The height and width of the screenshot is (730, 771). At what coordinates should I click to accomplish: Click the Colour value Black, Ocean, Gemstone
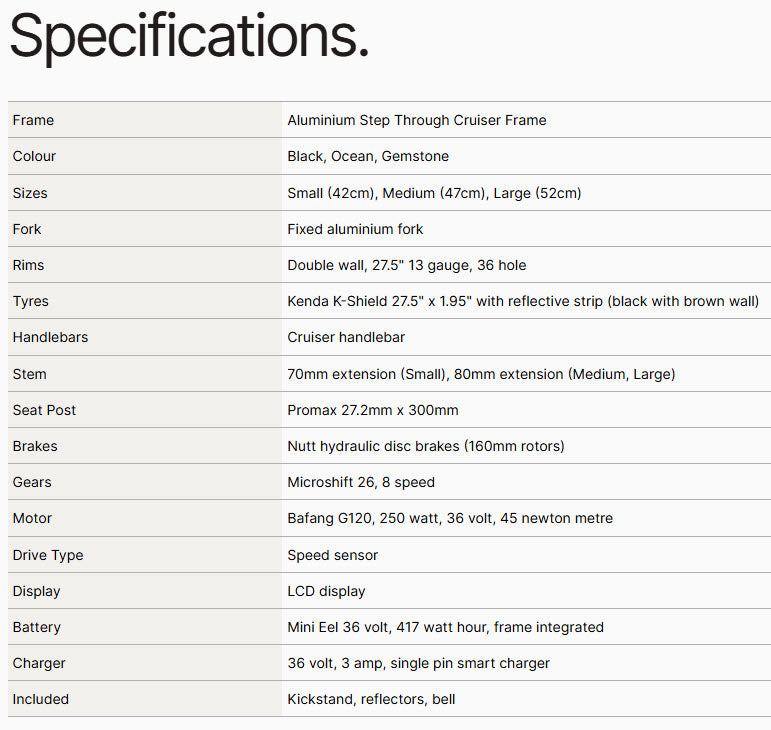pos(367,156)
